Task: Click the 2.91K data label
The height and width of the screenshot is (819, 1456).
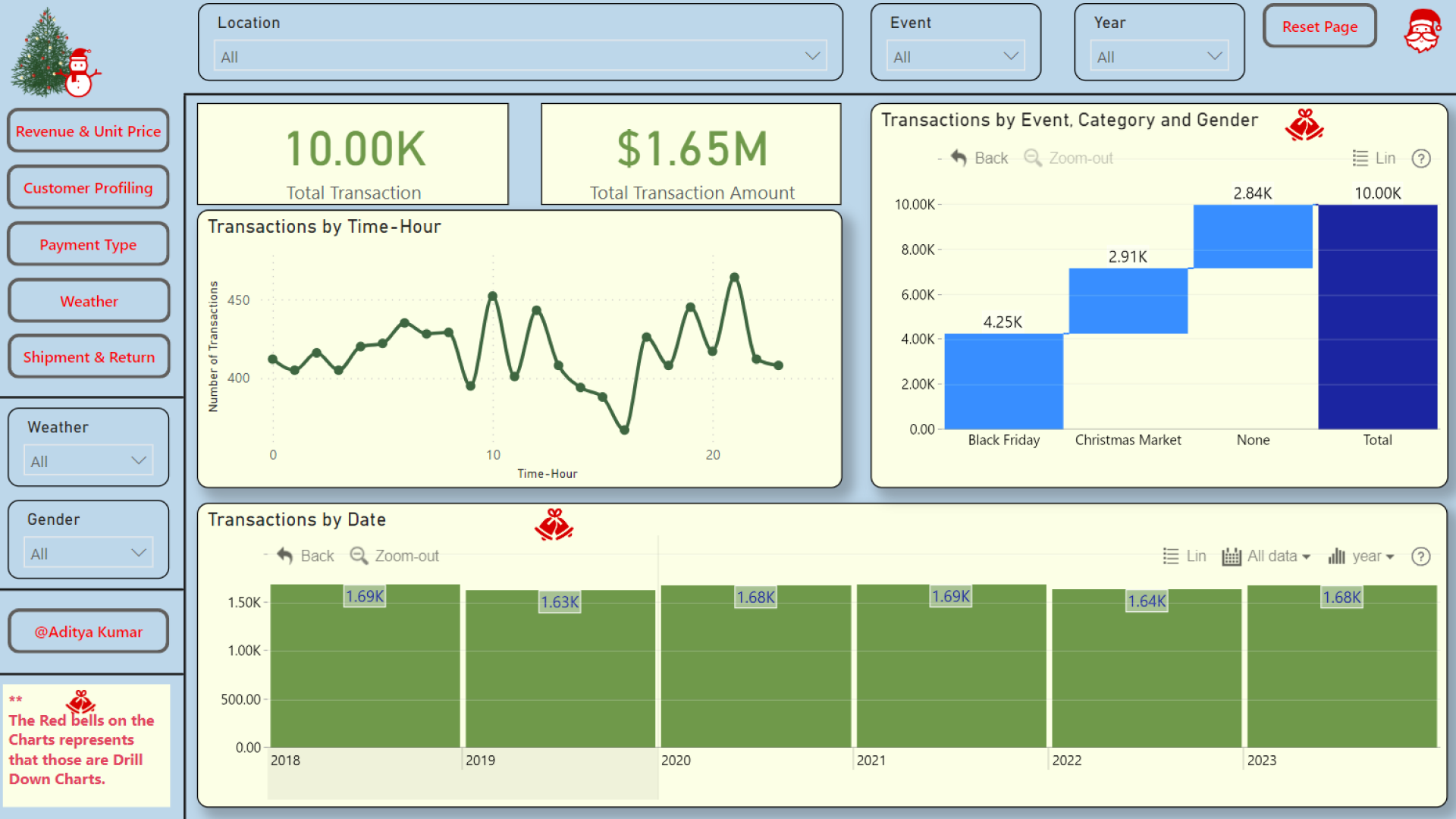Action: pos(1128,257)
